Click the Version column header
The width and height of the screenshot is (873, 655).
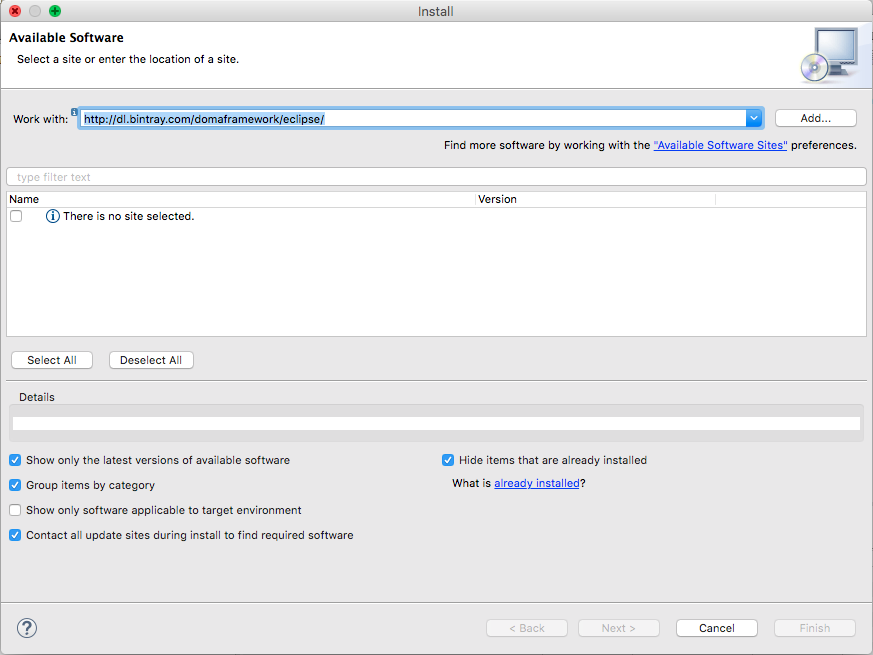tap(595, 199)
